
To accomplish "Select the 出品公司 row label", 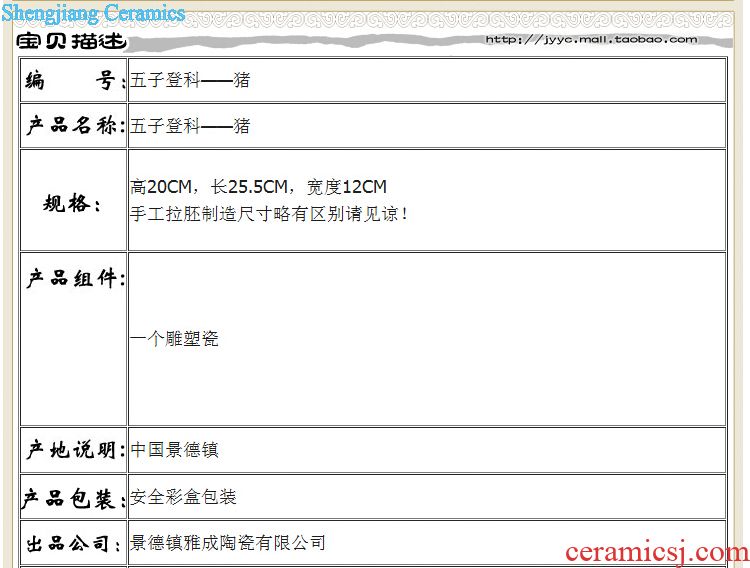I will [74, 543].
